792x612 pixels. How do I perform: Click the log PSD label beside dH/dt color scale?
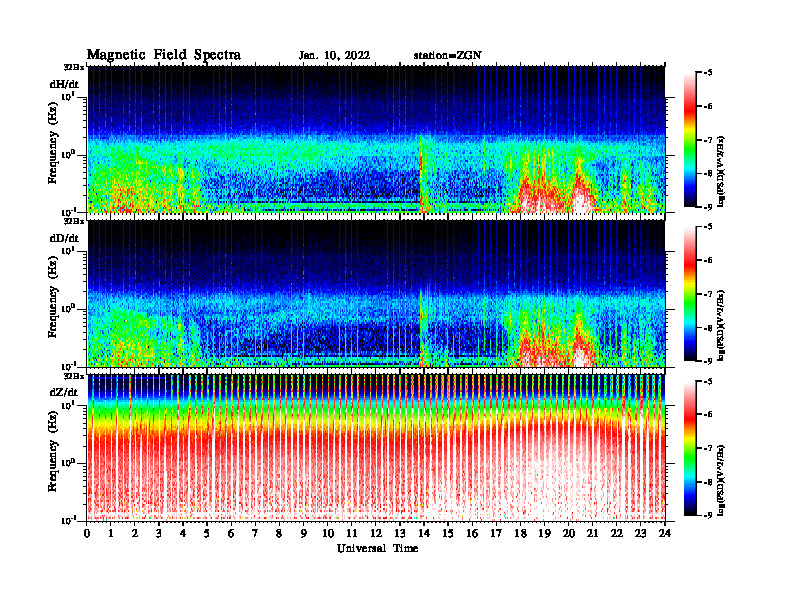721,171
